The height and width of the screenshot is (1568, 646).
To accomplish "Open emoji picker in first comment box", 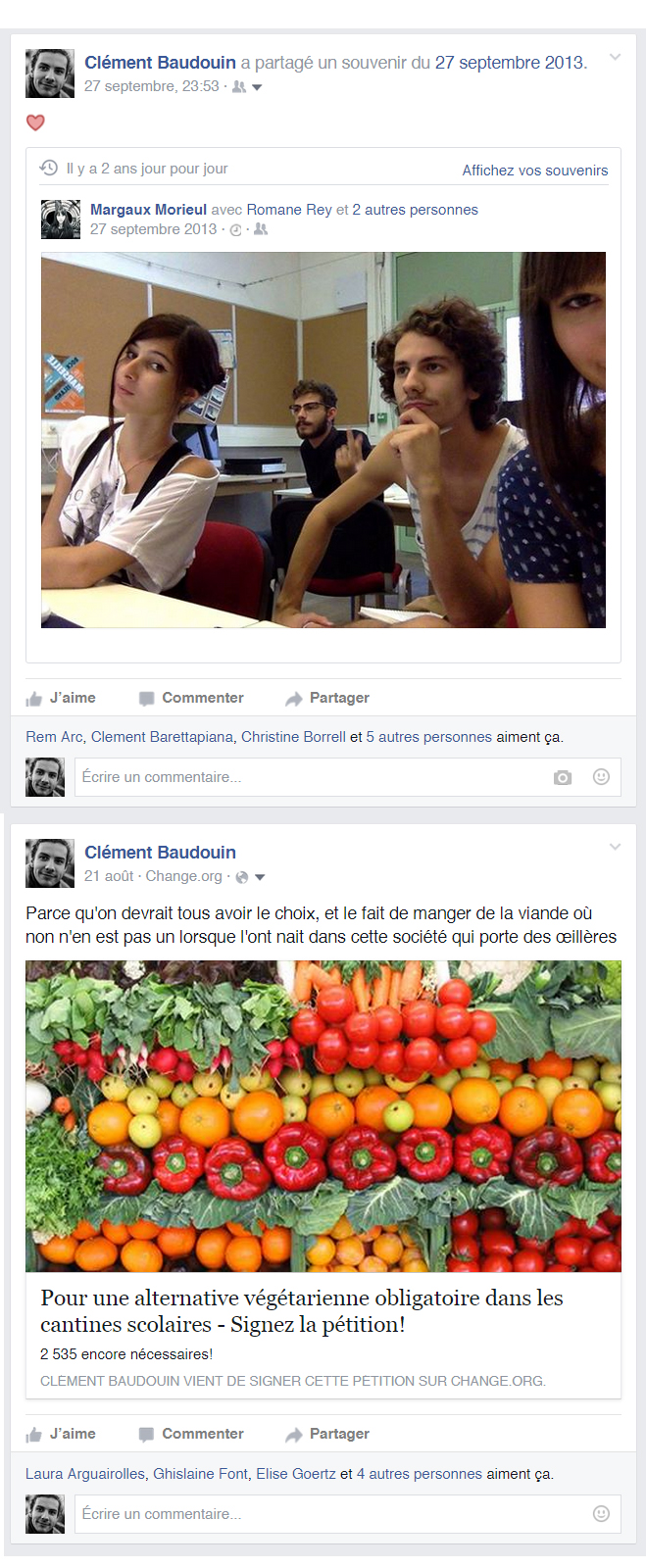I will (x=601, y=776).
